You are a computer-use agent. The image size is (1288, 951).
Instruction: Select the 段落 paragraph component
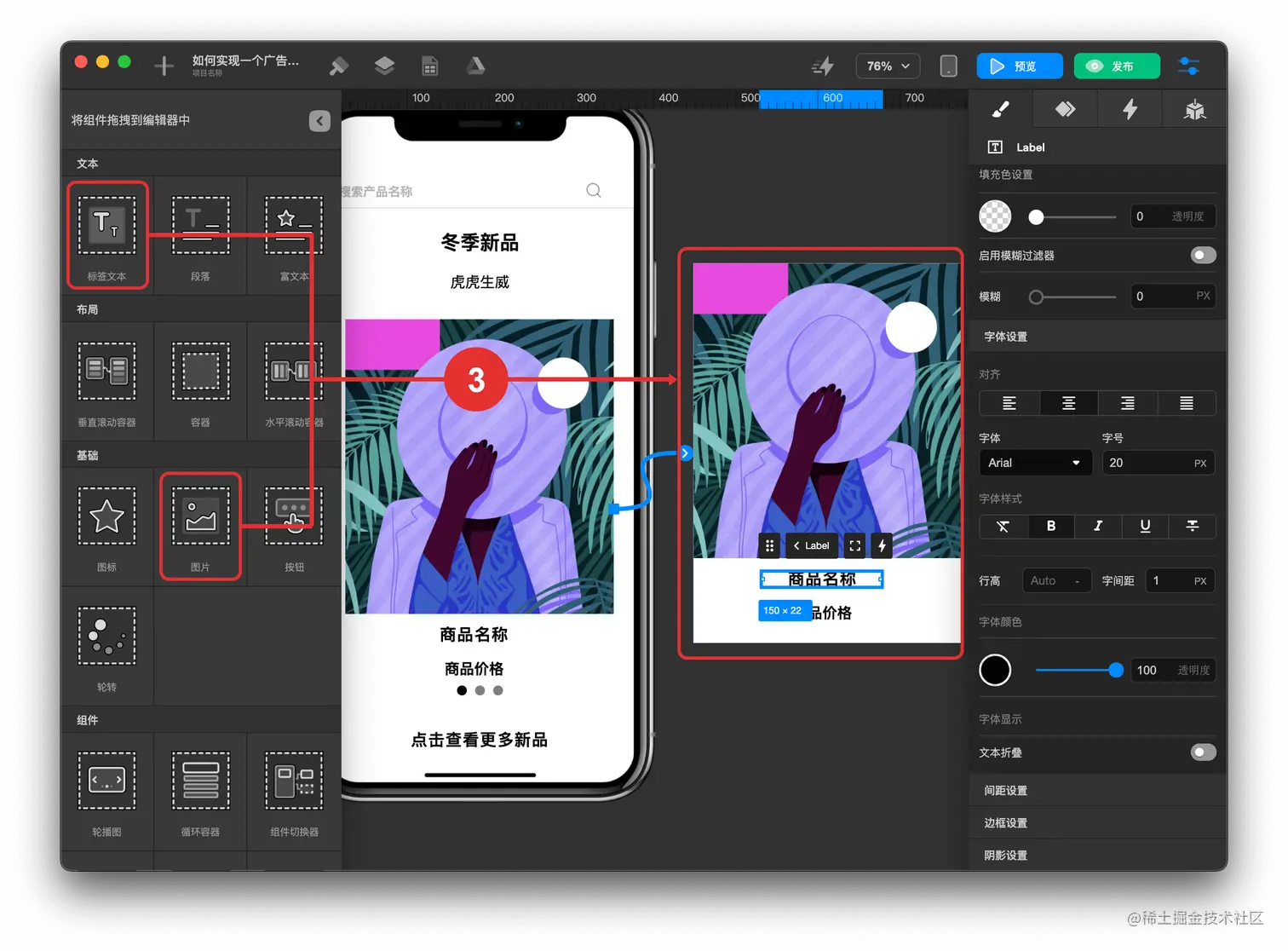(x=200, y=235)
